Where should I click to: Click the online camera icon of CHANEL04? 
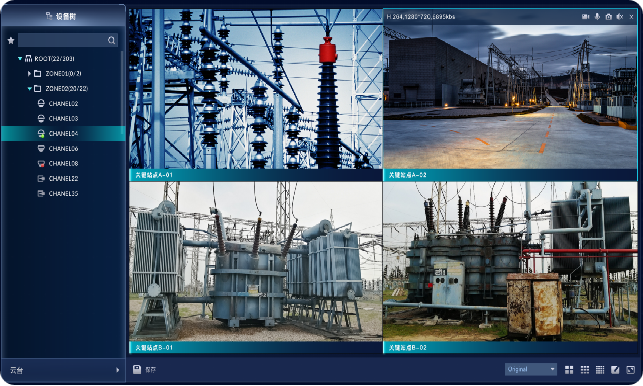click(x=41, y=133)
